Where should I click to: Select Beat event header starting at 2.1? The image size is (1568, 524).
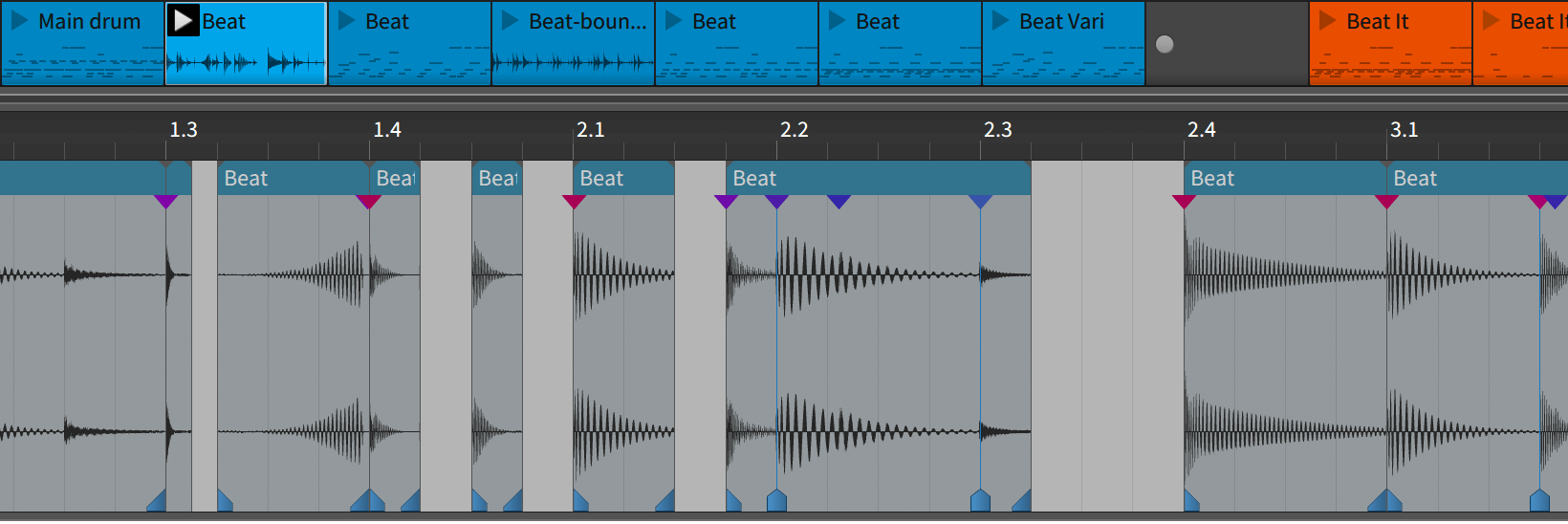click(x=623, y=178)
